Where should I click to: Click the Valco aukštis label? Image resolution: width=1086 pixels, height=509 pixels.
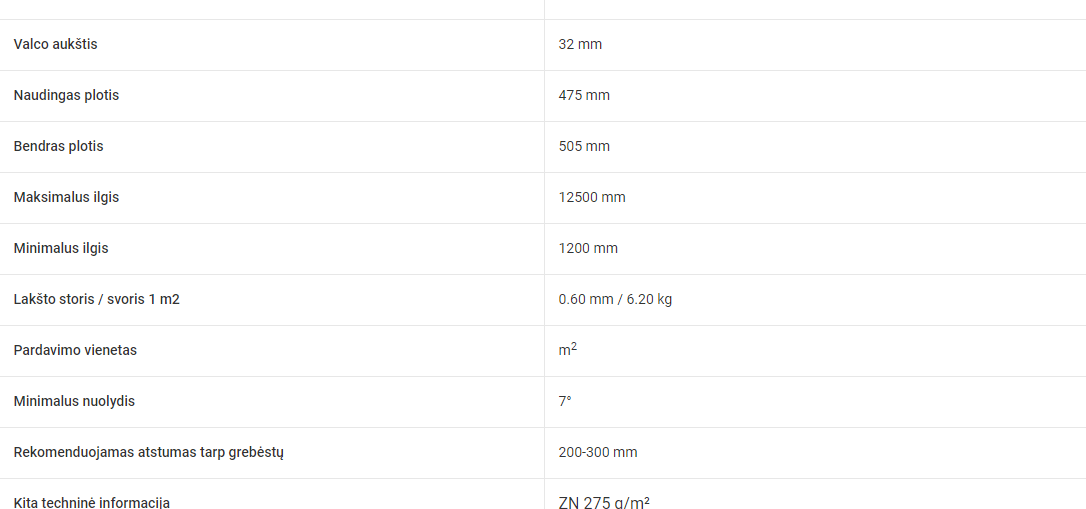click(56, 44)
